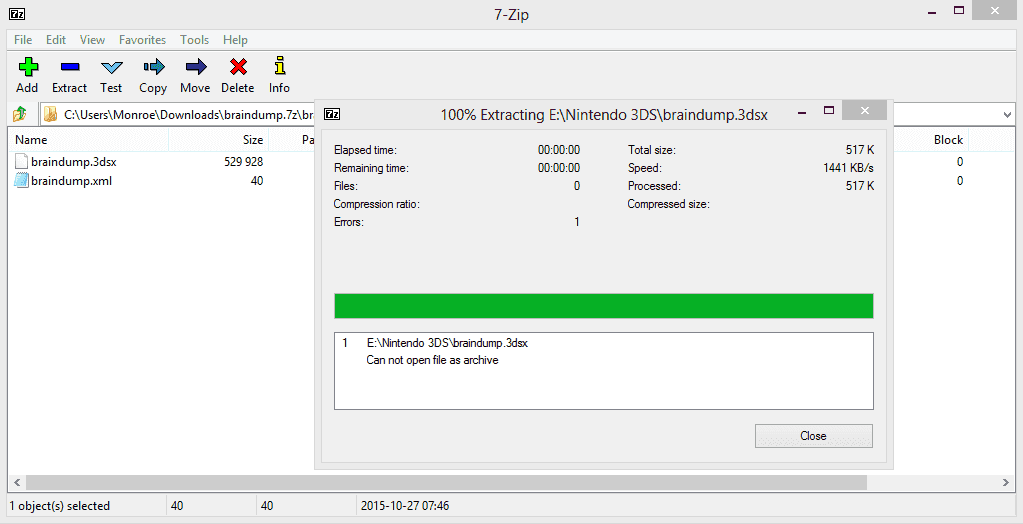Sort by the Size column header
Viewport: 1023px width, 524px height.
pos(253,140)
